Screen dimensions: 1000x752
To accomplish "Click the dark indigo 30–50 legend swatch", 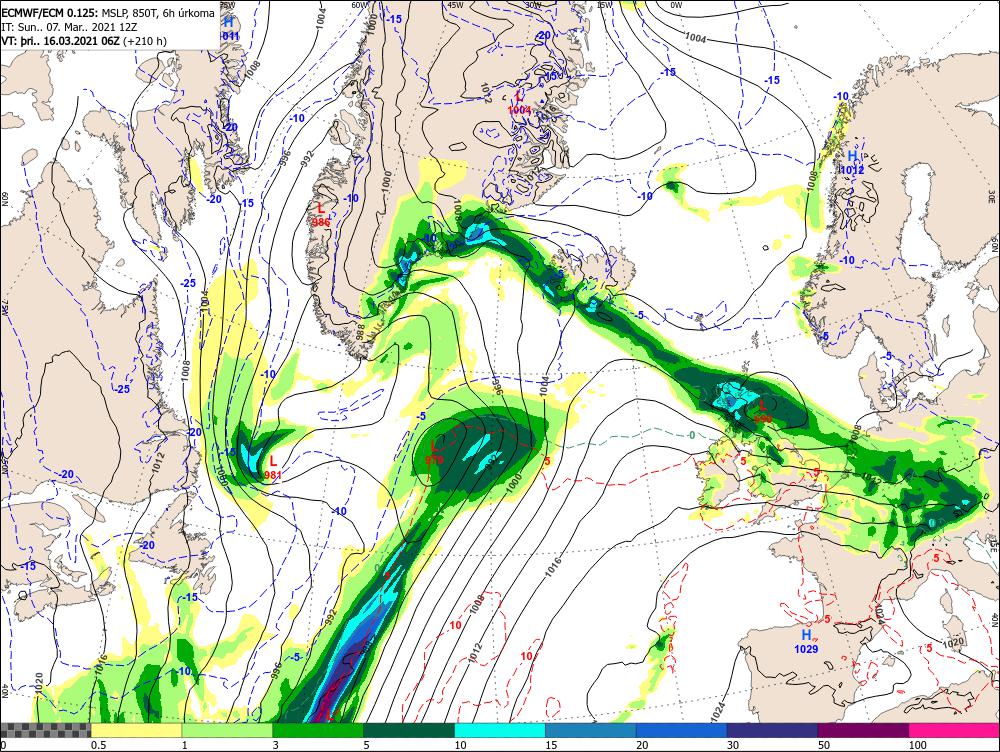I will pos(772,730).
